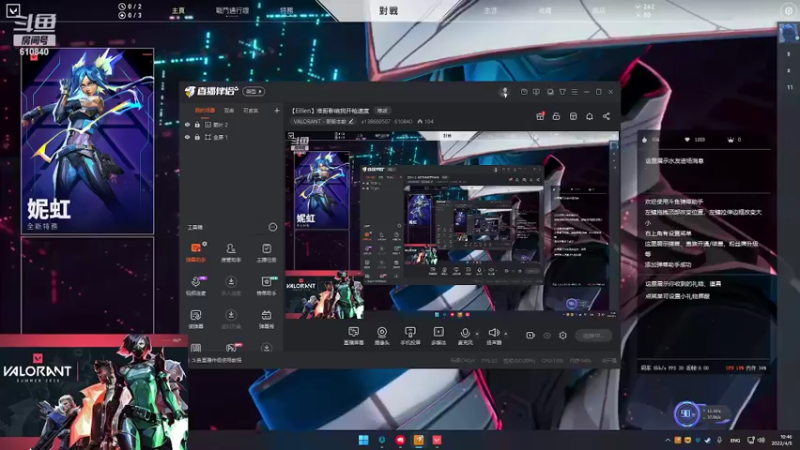Screen dimensions: 800x450
Task: Click the crown count in danmu overlay
Action: pyautogui.click(x=734, y=139)
